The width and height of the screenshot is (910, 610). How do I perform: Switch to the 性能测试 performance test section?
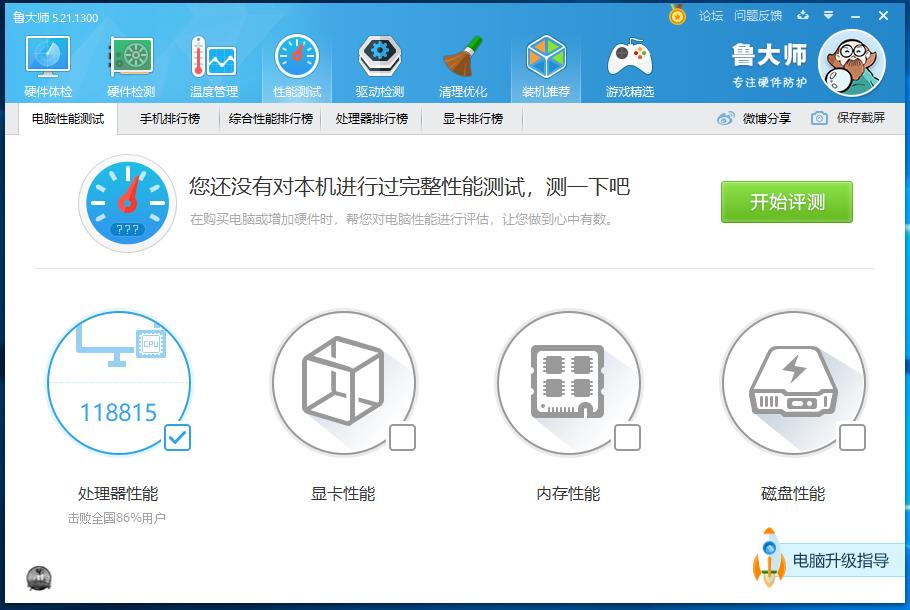click(297, 62)
